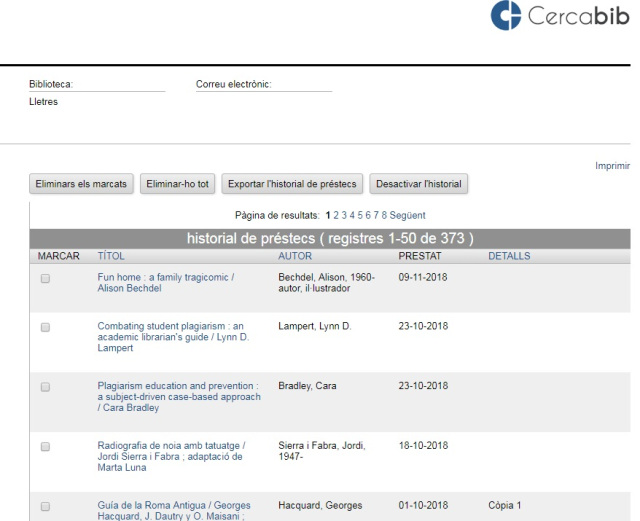Image resolution: width=640 pixels, height=521 pixels.
Task: Sort by the AUTOR column header
Action: click(295, 257)
